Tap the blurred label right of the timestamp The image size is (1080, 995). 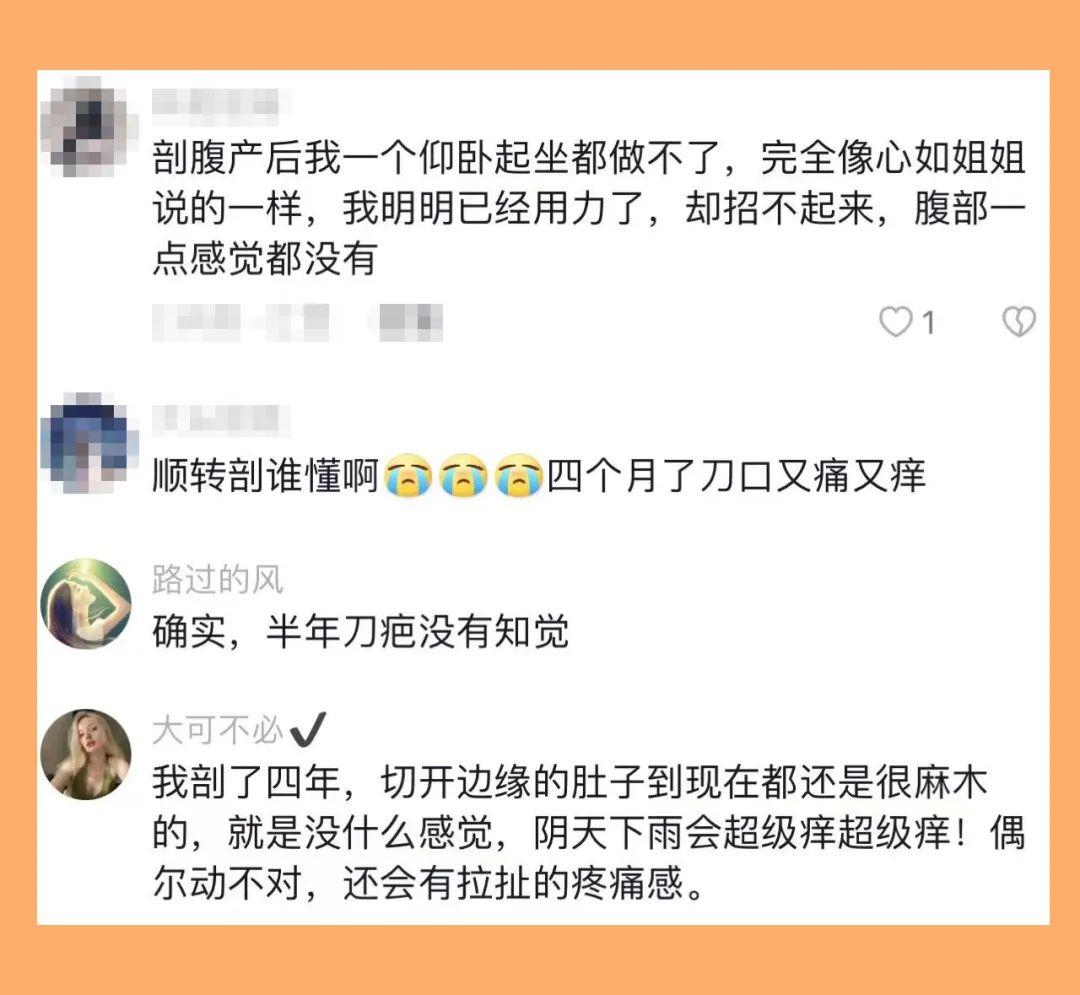point(411,322)
